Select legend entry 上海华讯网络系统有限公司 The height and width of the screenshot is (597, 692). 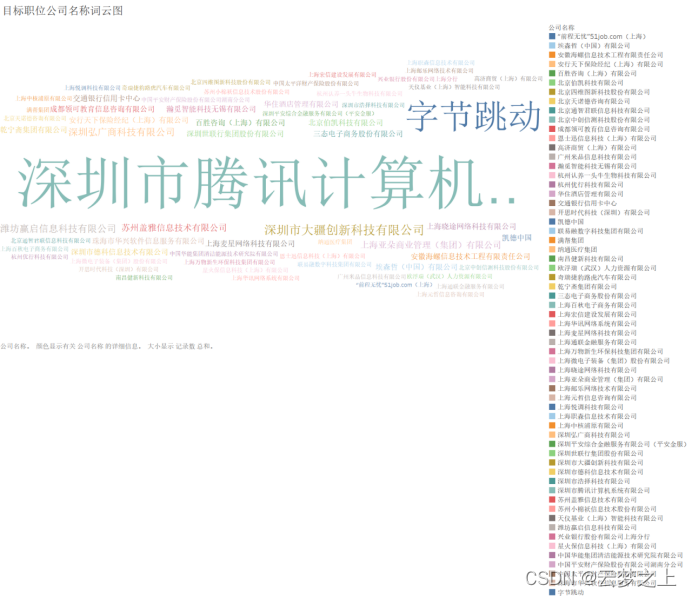pyautogui.click(x=593, y=323)
